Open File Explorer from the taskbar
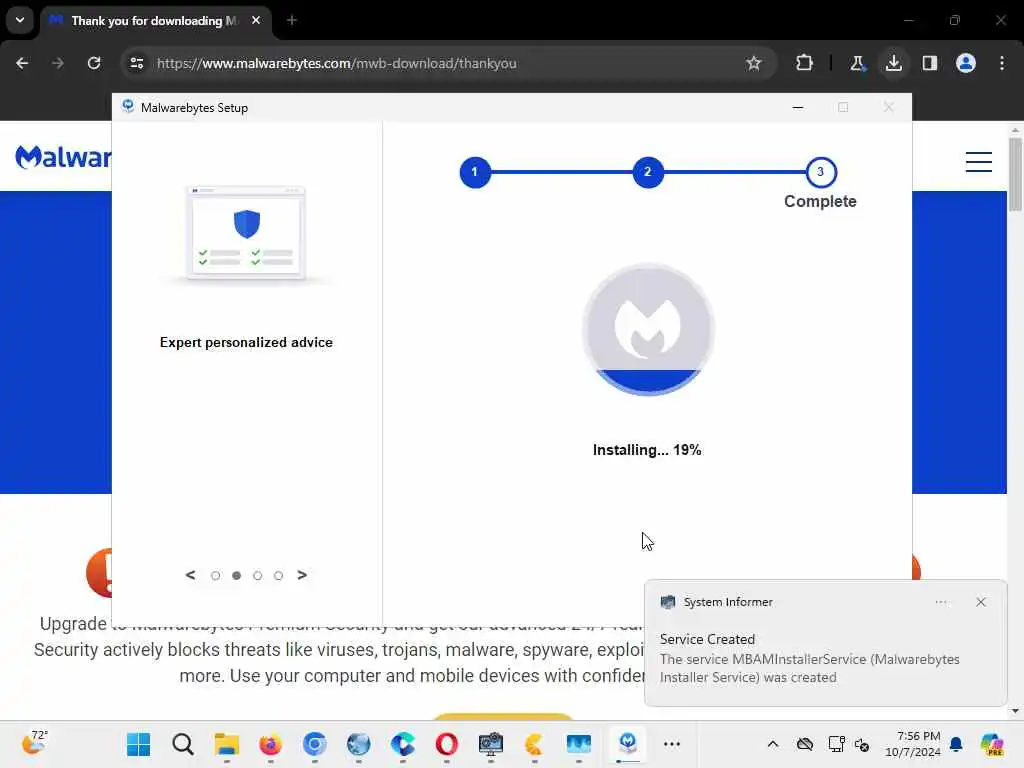This screenshot has height=768, width=1024. click(227, 744)
